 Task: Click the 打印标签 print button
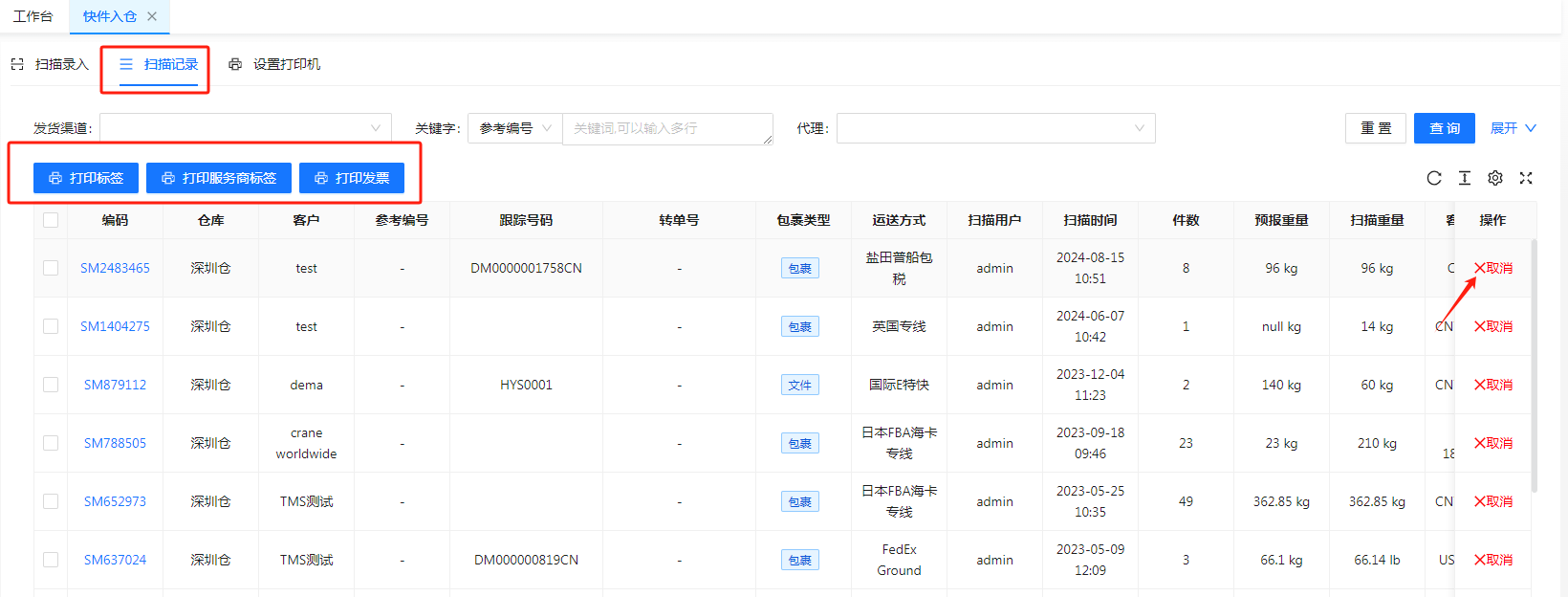click(x=86, y=178)
